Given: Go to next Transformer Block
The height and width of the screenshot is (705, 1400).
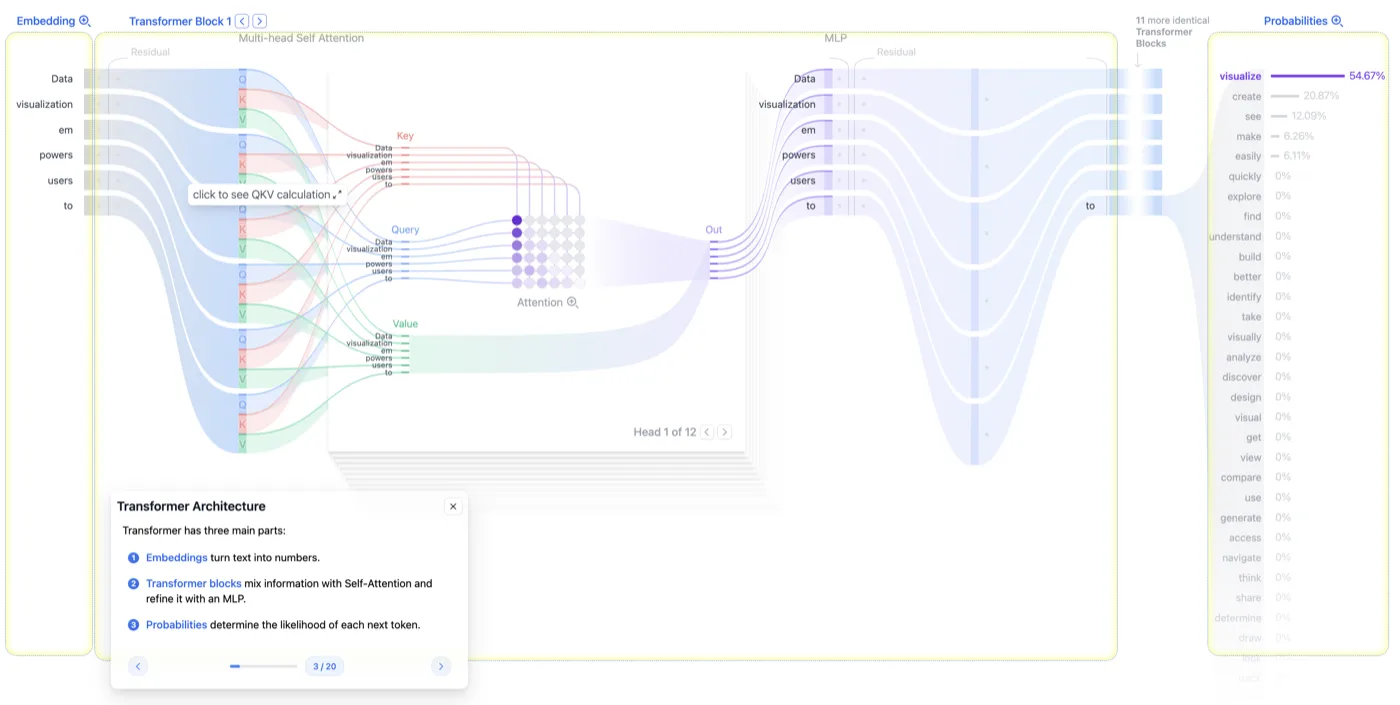Looking at the screenshot, I should pos(260,21).
